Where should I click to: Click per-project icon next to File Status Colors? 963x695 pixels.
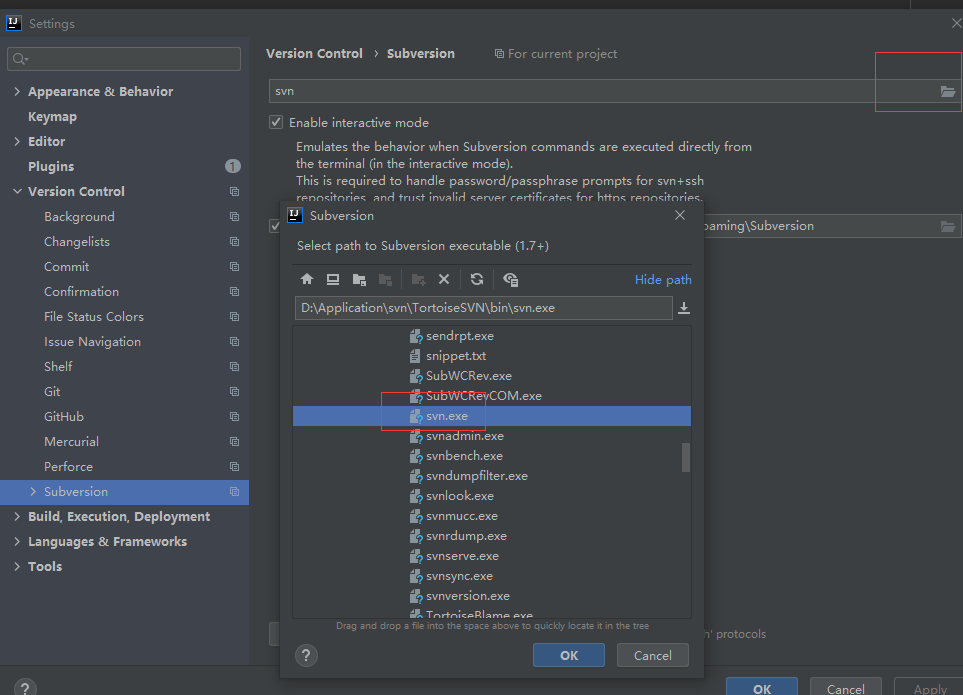tap(234, 316)
